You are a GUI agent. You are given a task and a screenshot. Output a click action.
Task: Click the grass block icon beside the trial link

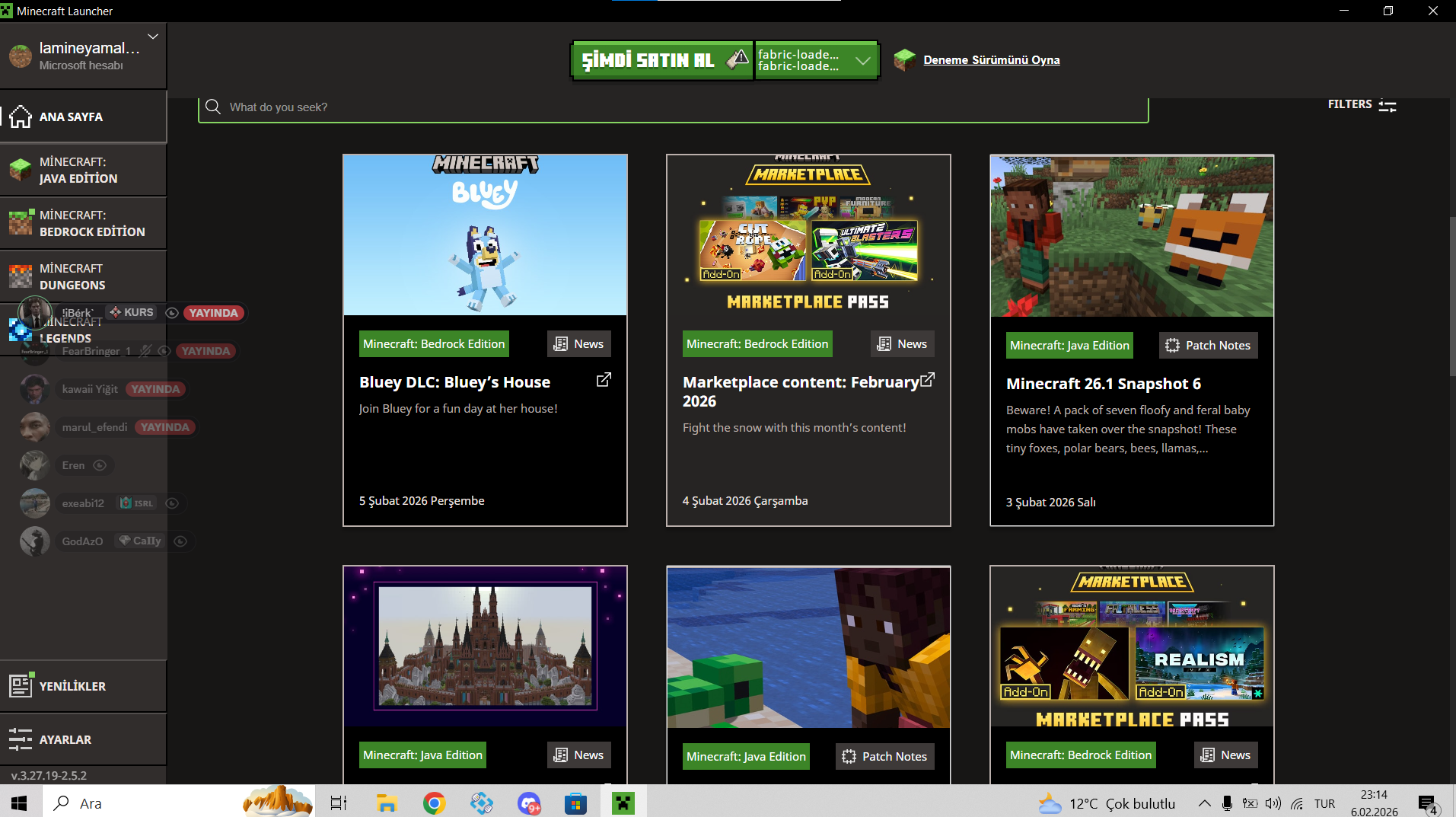click(x=904, y=60)
